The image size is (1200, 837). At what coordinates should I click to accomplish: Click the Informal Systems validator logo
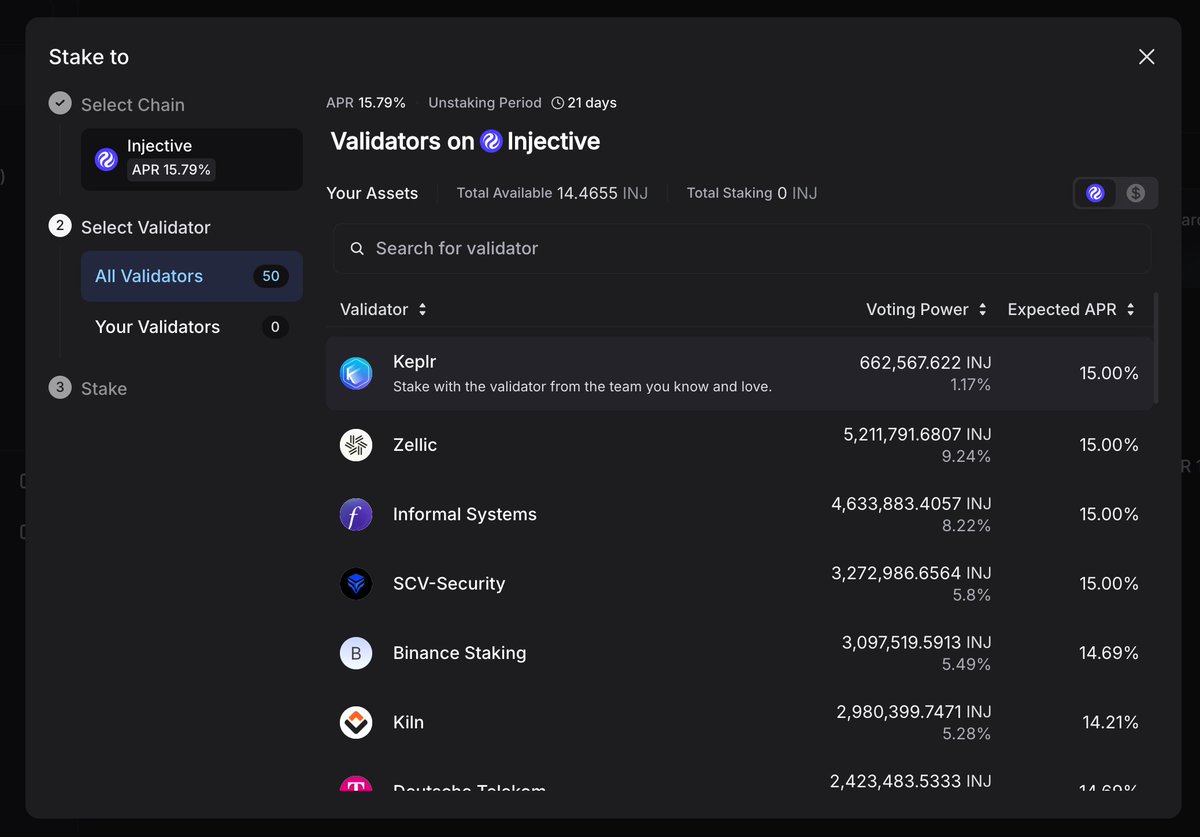(356, 515)
